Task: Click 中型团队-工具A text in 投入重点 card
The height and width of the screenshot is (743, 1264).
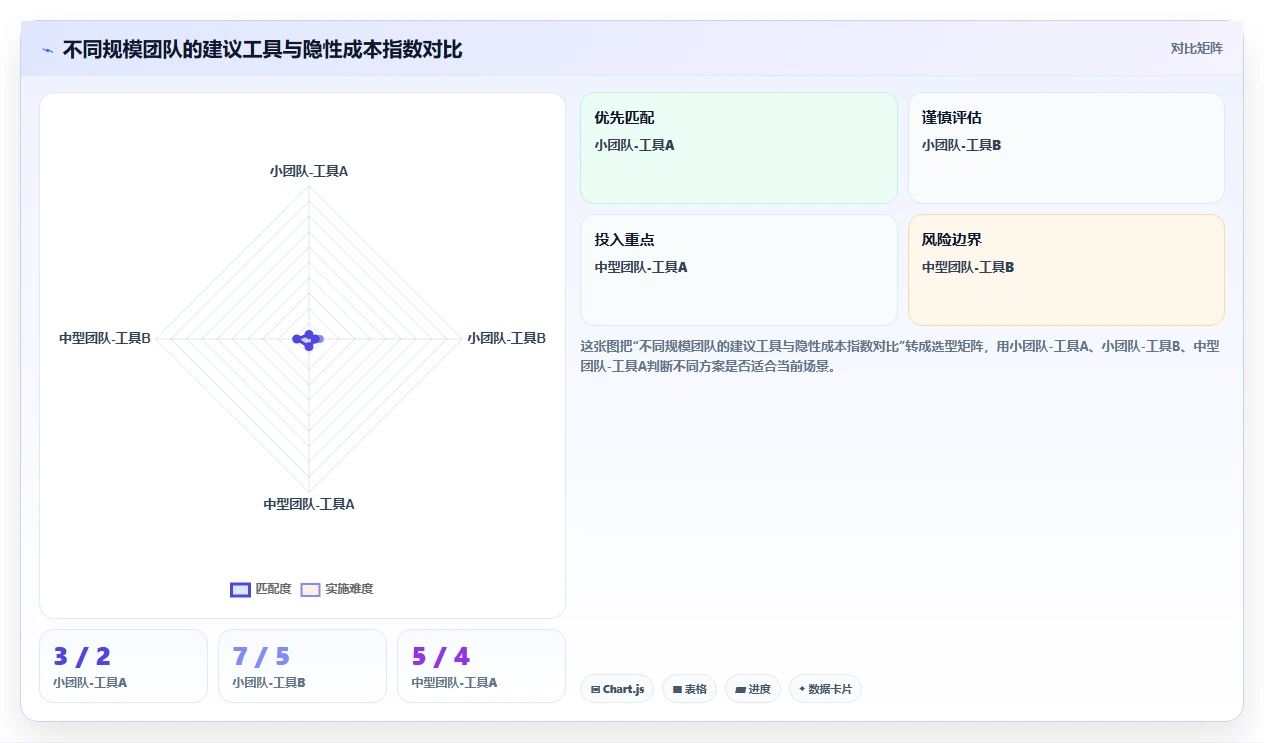Action: (x=641, y=267)
